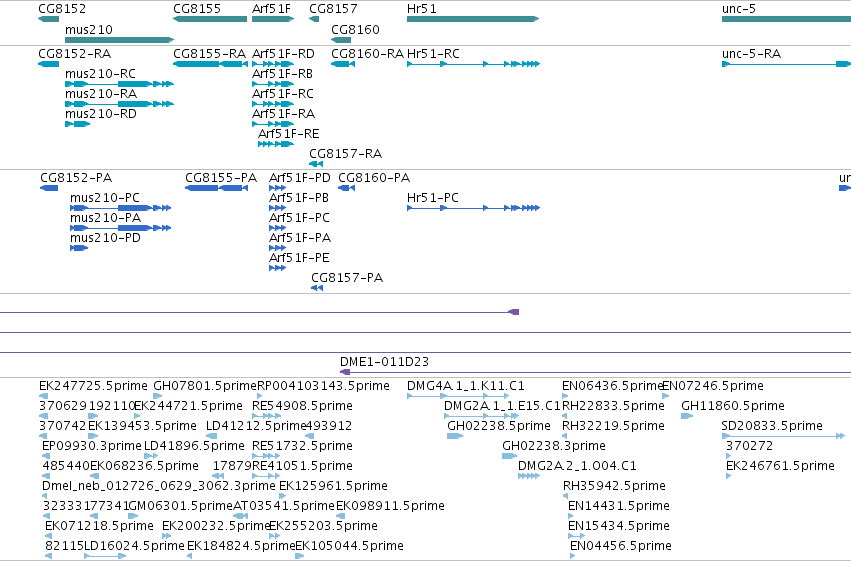The height and width of the screenshot is (561, 851).
Task: Select protein Arf51F-PE
Action: click(x=299, y=258)
